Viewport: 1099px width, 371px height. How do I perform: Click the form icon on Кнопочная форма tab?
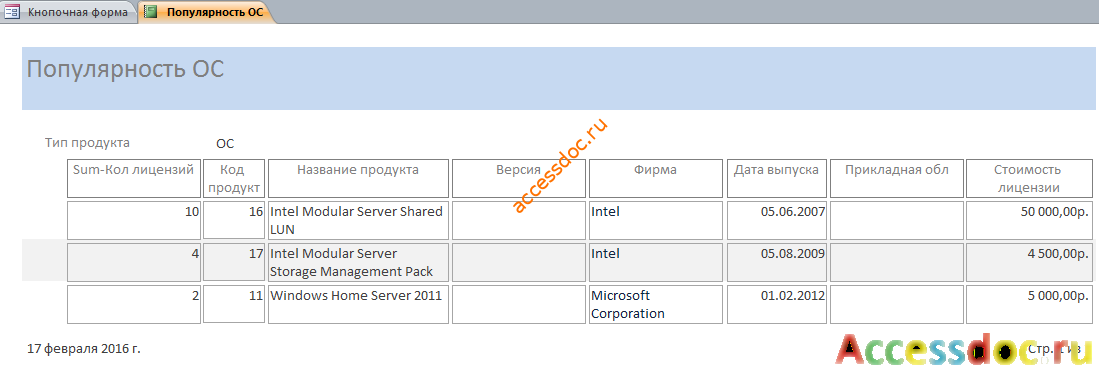[x=13, y=12]
